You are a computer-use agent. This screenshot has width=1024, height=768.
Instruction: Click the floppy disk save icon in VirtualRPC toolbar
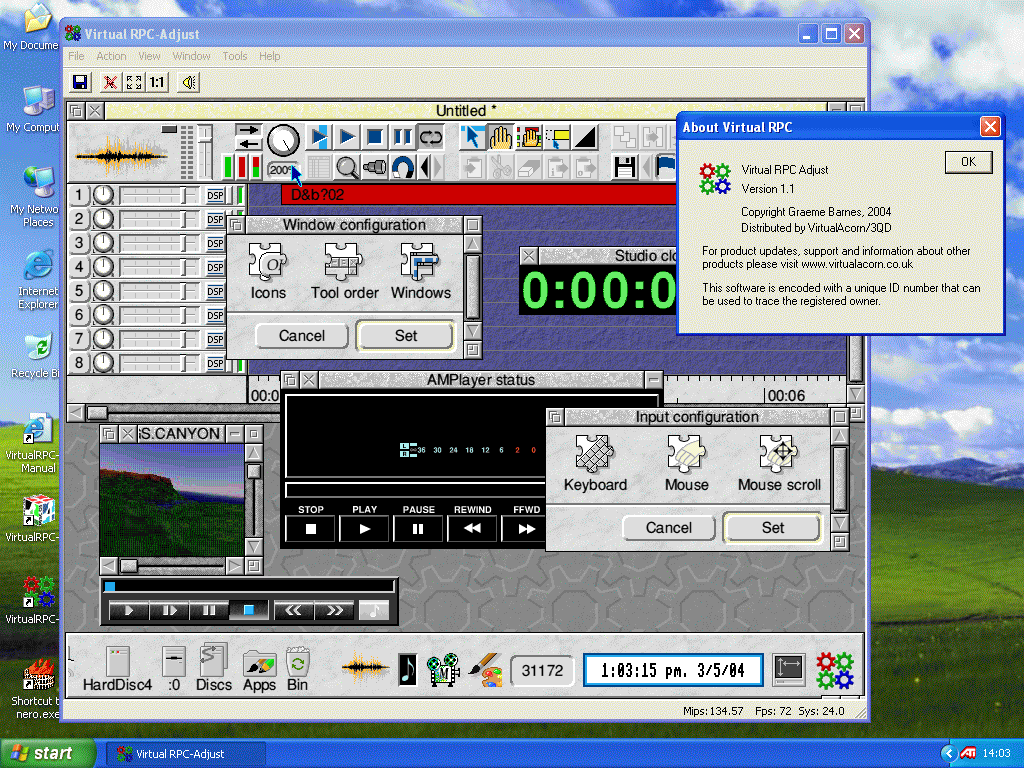tap(80, 82)
